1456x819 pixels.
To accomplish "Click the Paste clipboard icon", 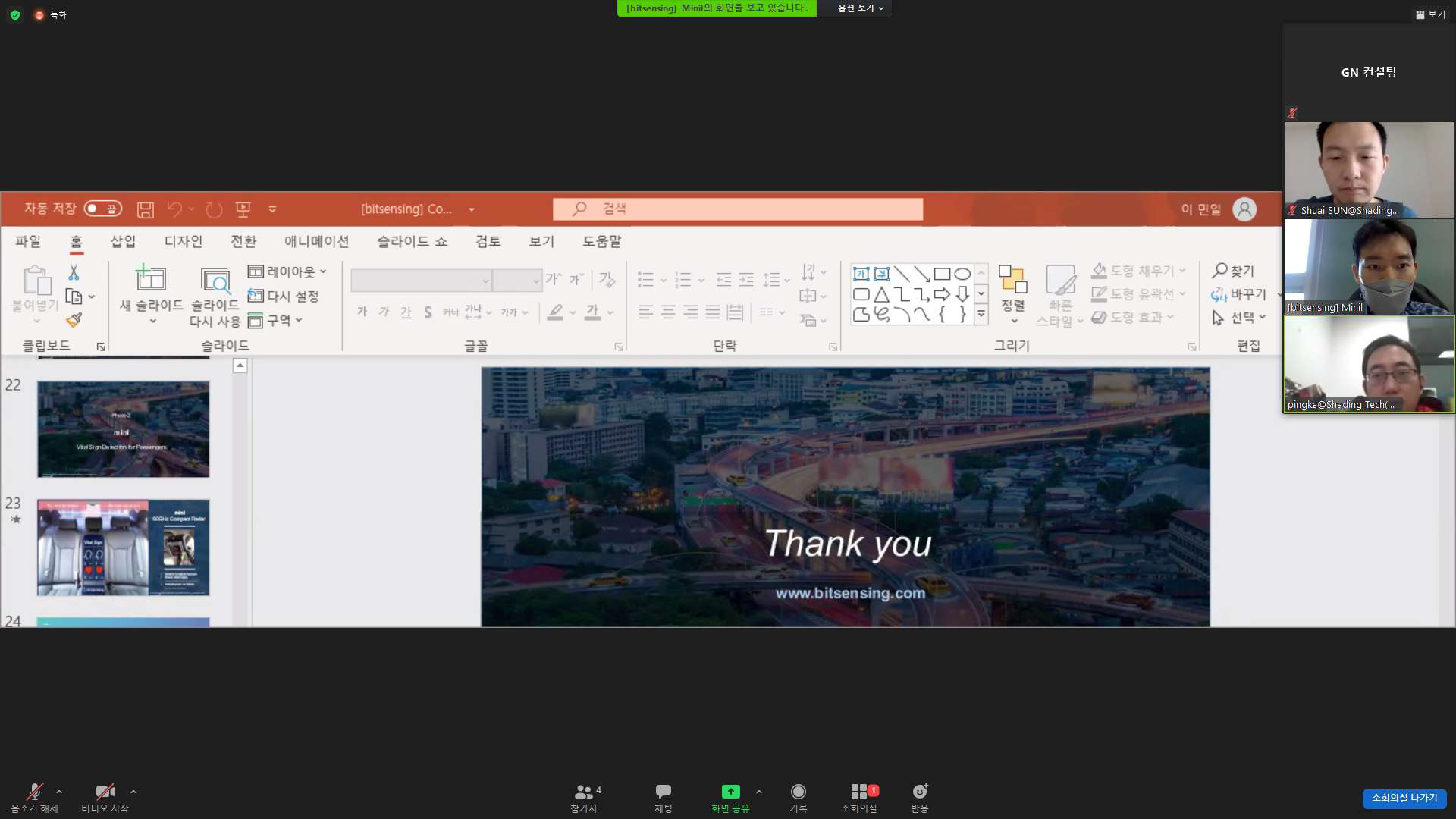I will (36, 281).
